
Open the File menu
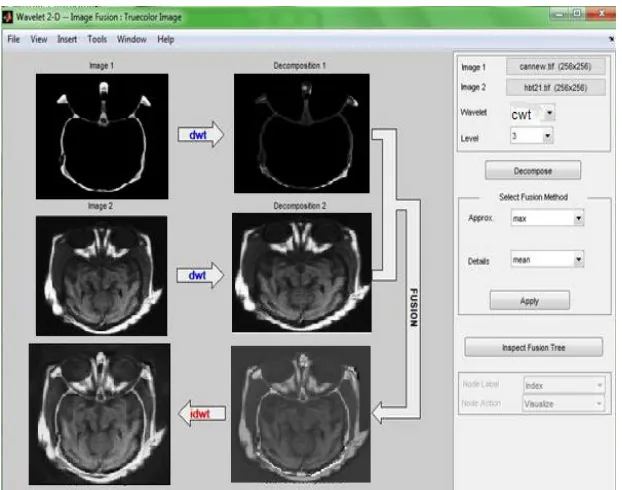[13, 39]
